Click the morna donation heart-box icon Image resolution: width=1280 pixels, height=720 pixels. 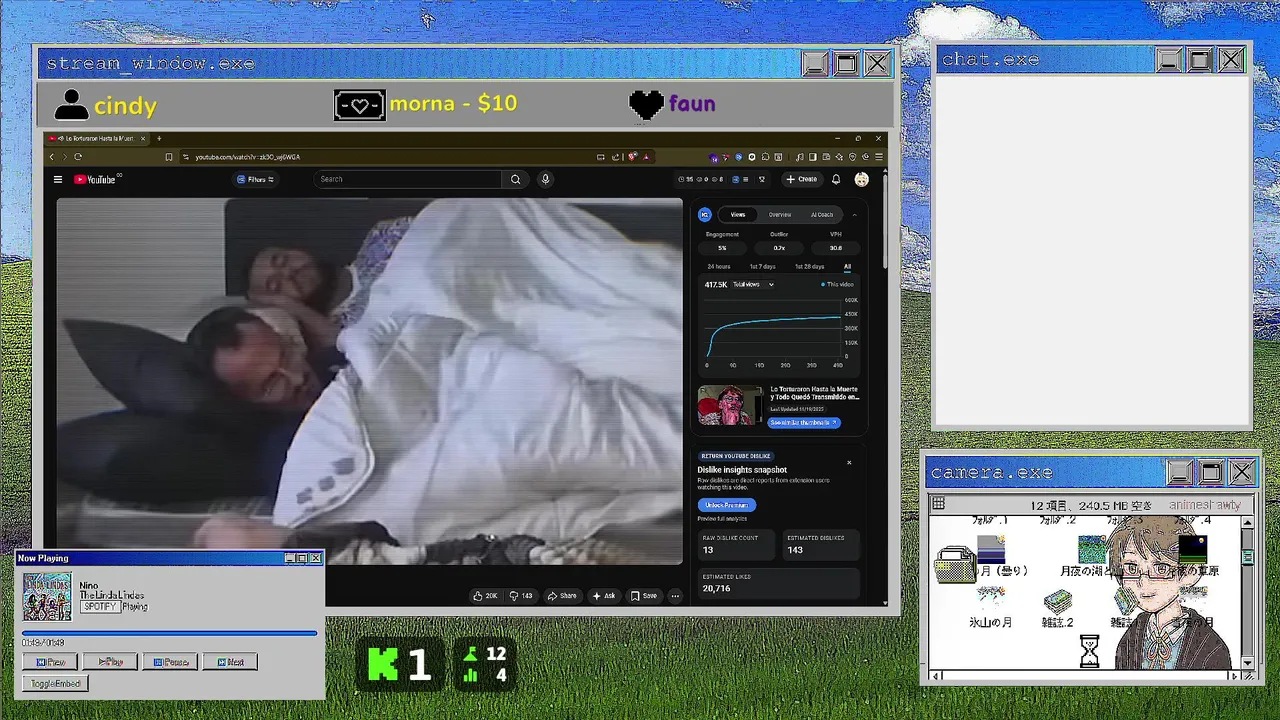pos(360,105)
